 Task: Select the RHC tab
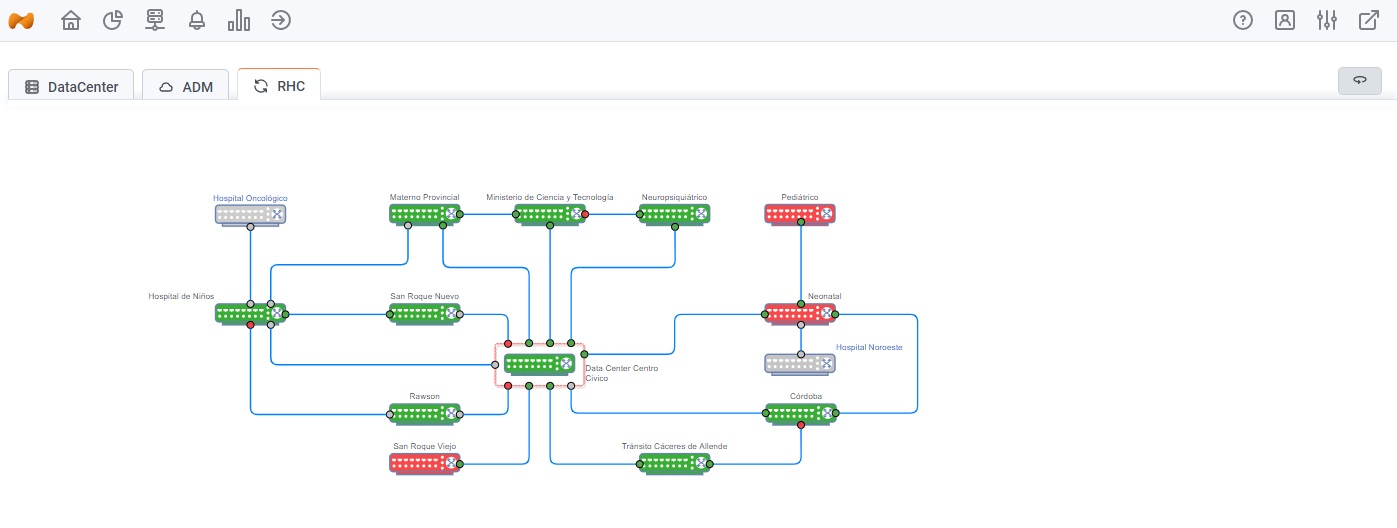click(x=279, y=86)
